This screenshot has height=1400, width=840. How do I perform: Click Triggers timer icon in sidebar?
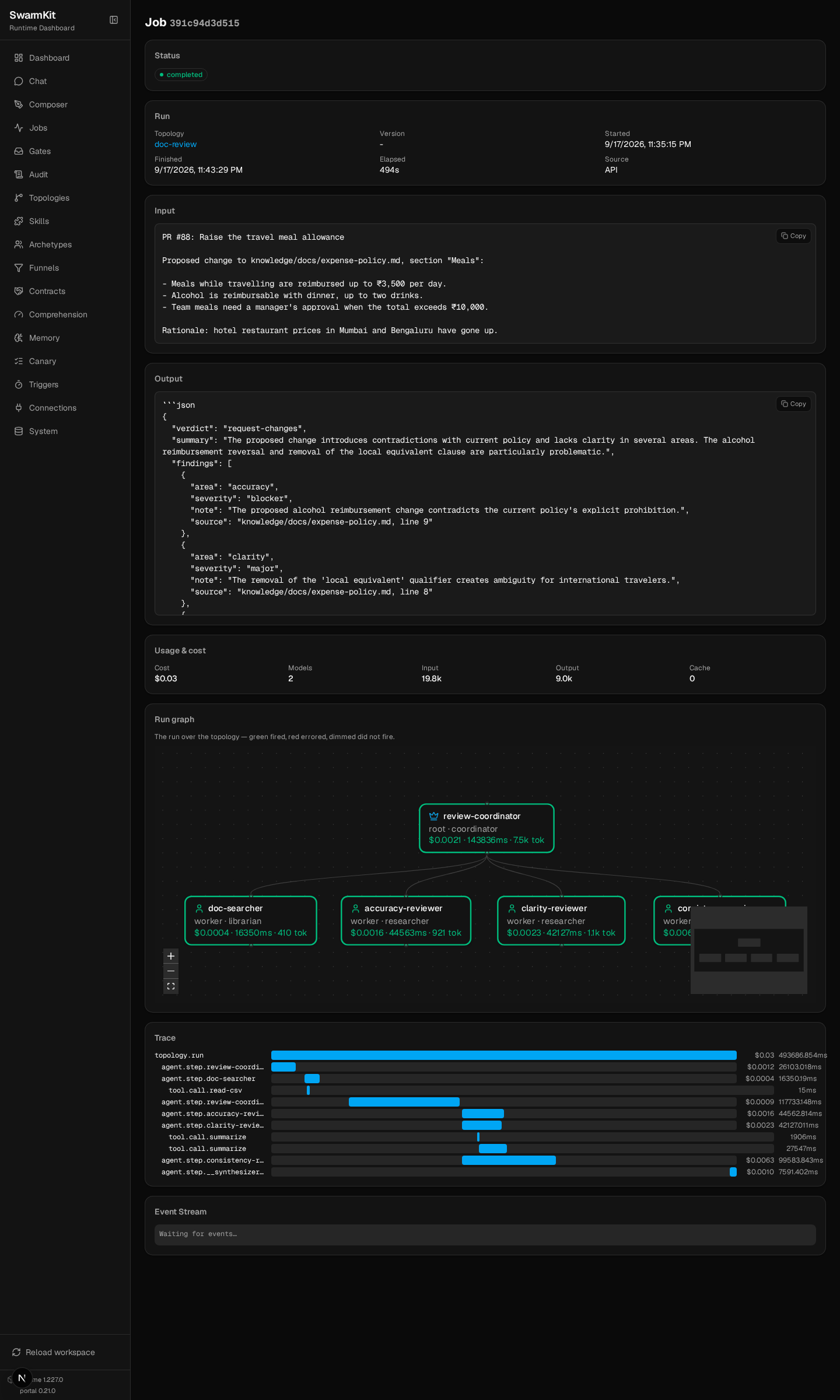(19, 384)
